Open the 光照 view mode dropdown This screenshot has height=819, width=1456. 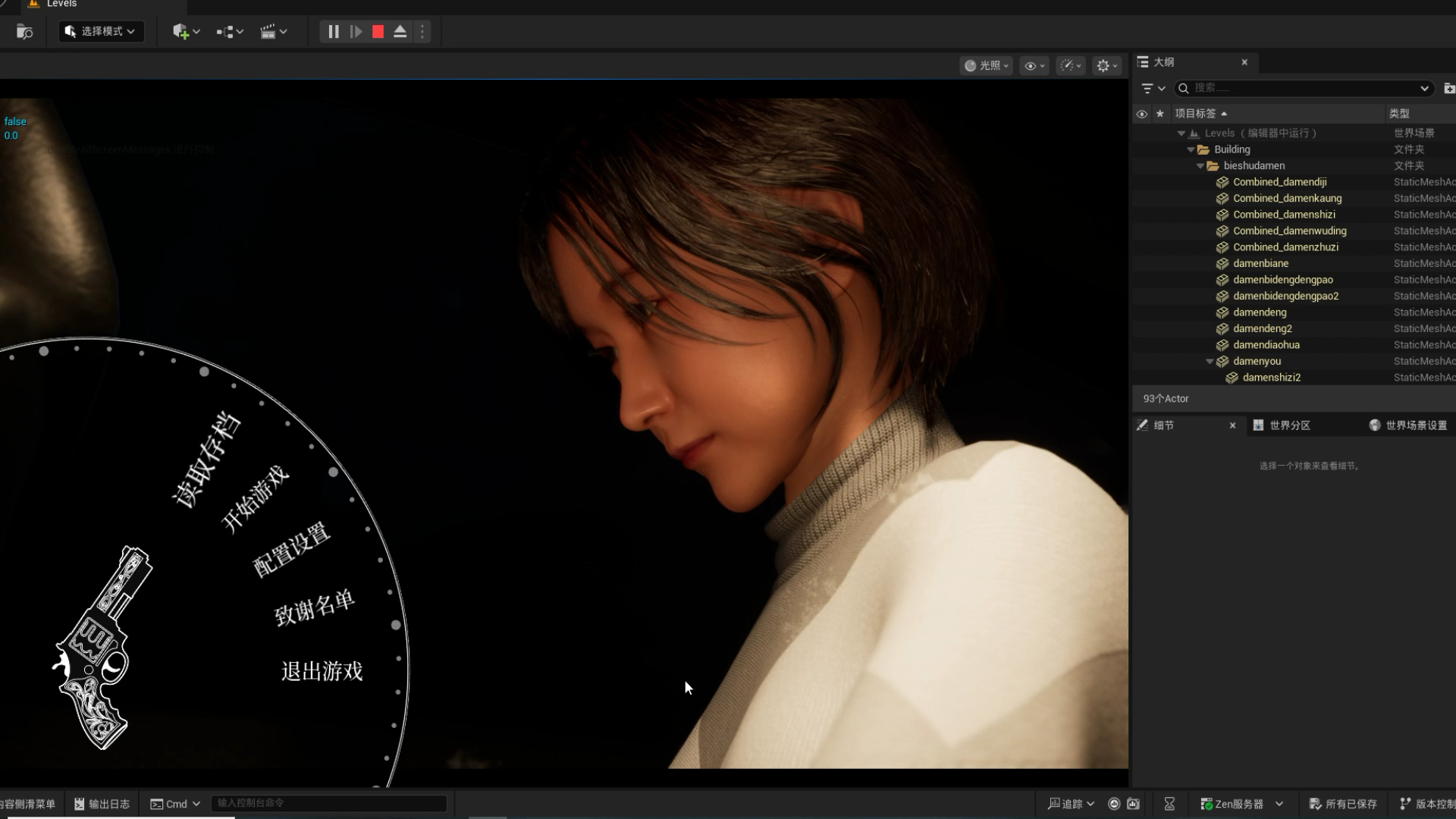pyautogui.click(x=986, y=66)
